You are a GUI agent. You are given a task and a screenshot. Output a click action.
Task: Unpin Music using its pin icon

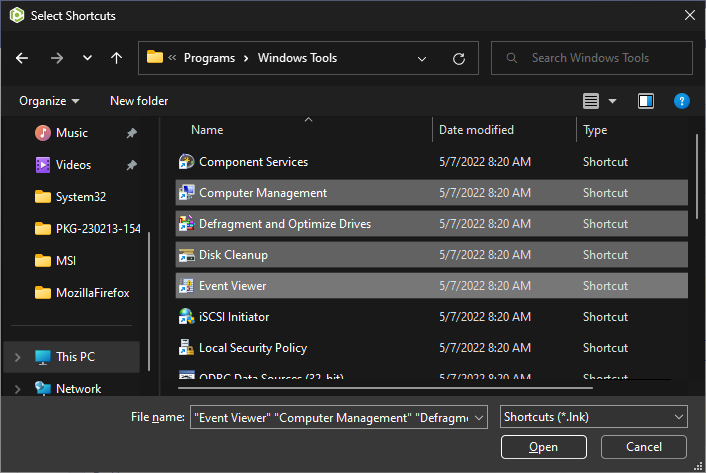point(131,133)
